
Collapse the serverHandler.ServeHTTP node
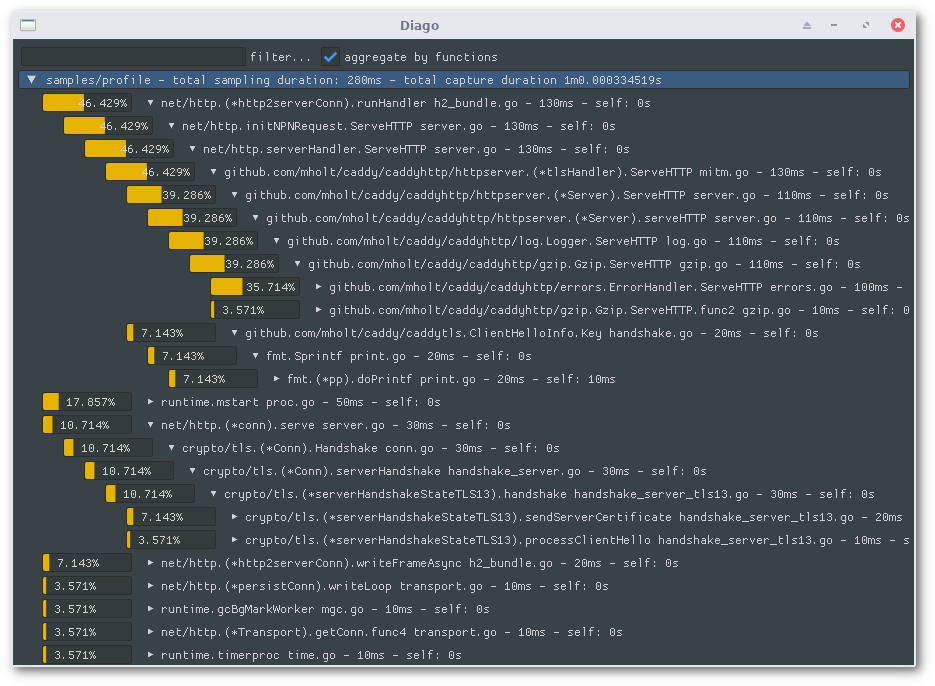(x=192, y=149)
